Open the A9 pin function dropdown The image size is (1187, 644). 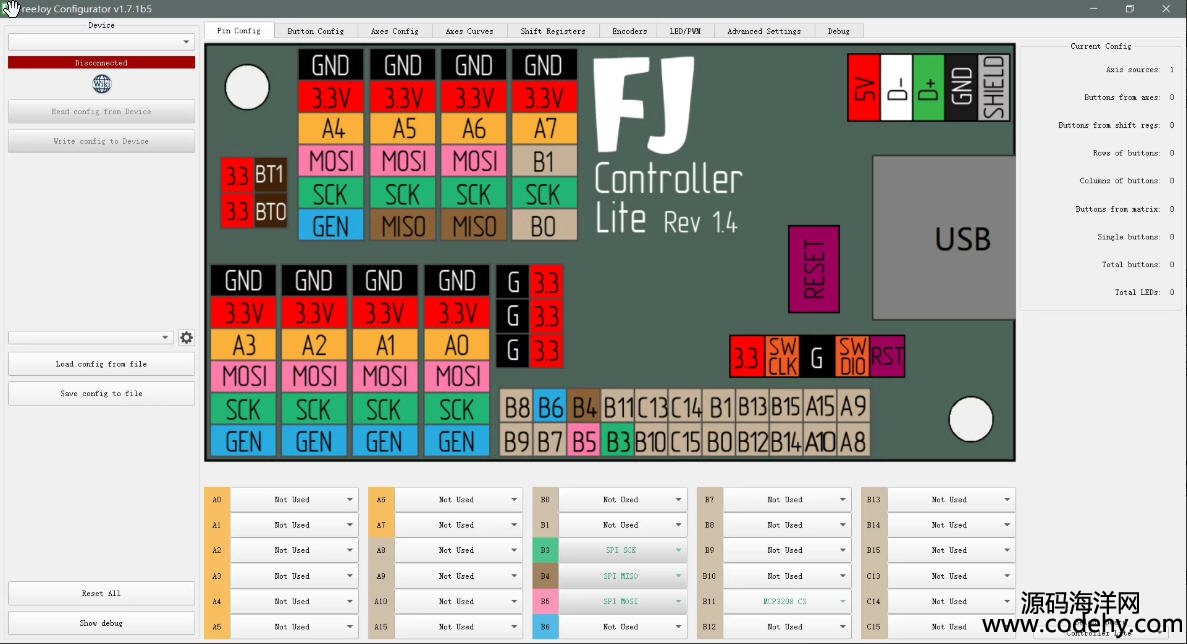[x=457, y=576]
